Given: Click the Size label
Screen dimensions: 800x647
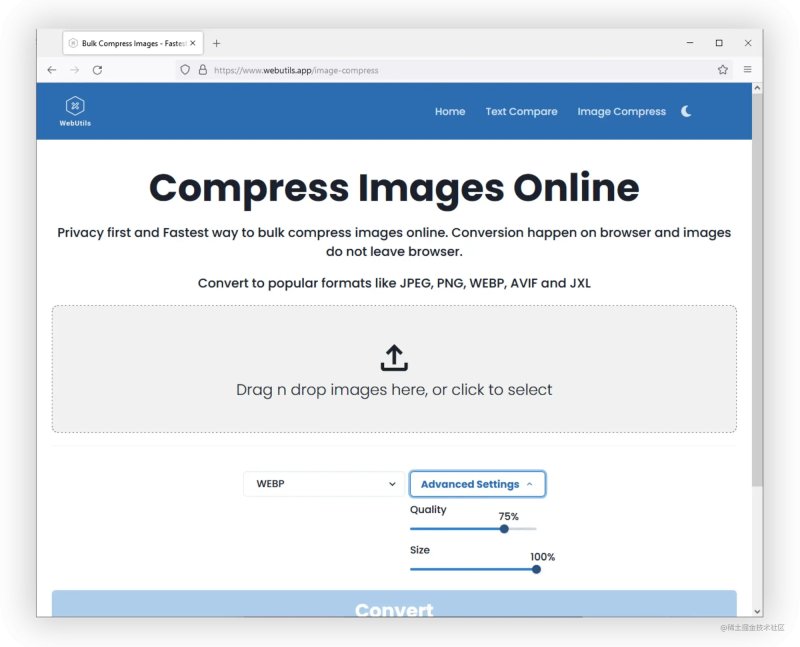Looking at the screenshot, I should pos(420,550).
